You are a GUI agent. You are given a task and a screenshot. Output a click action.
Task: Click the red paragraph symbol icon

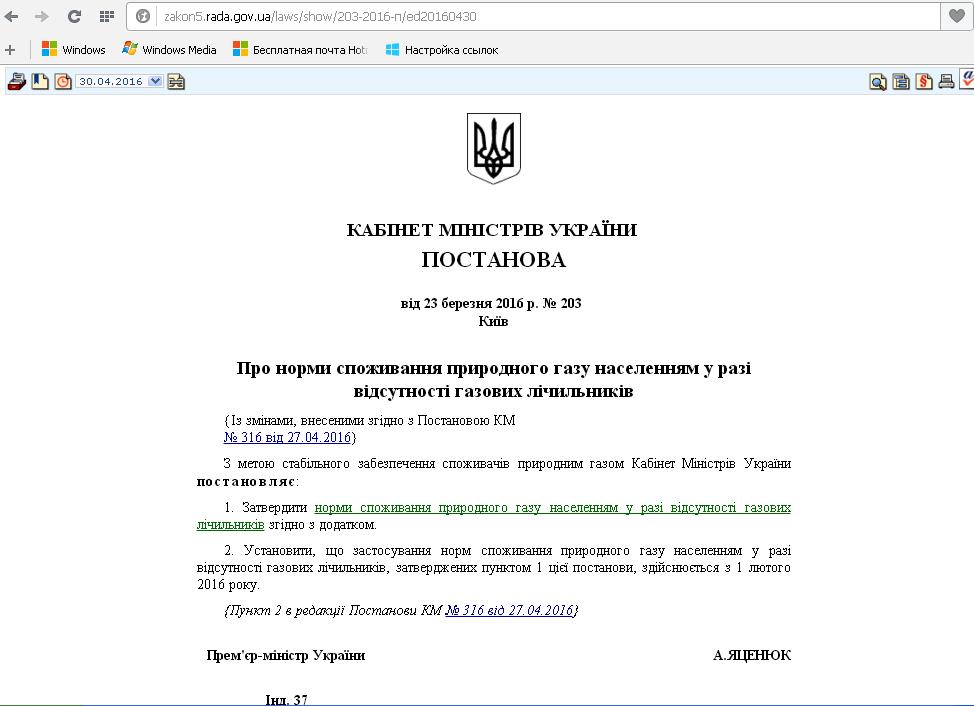click(924, 82)
